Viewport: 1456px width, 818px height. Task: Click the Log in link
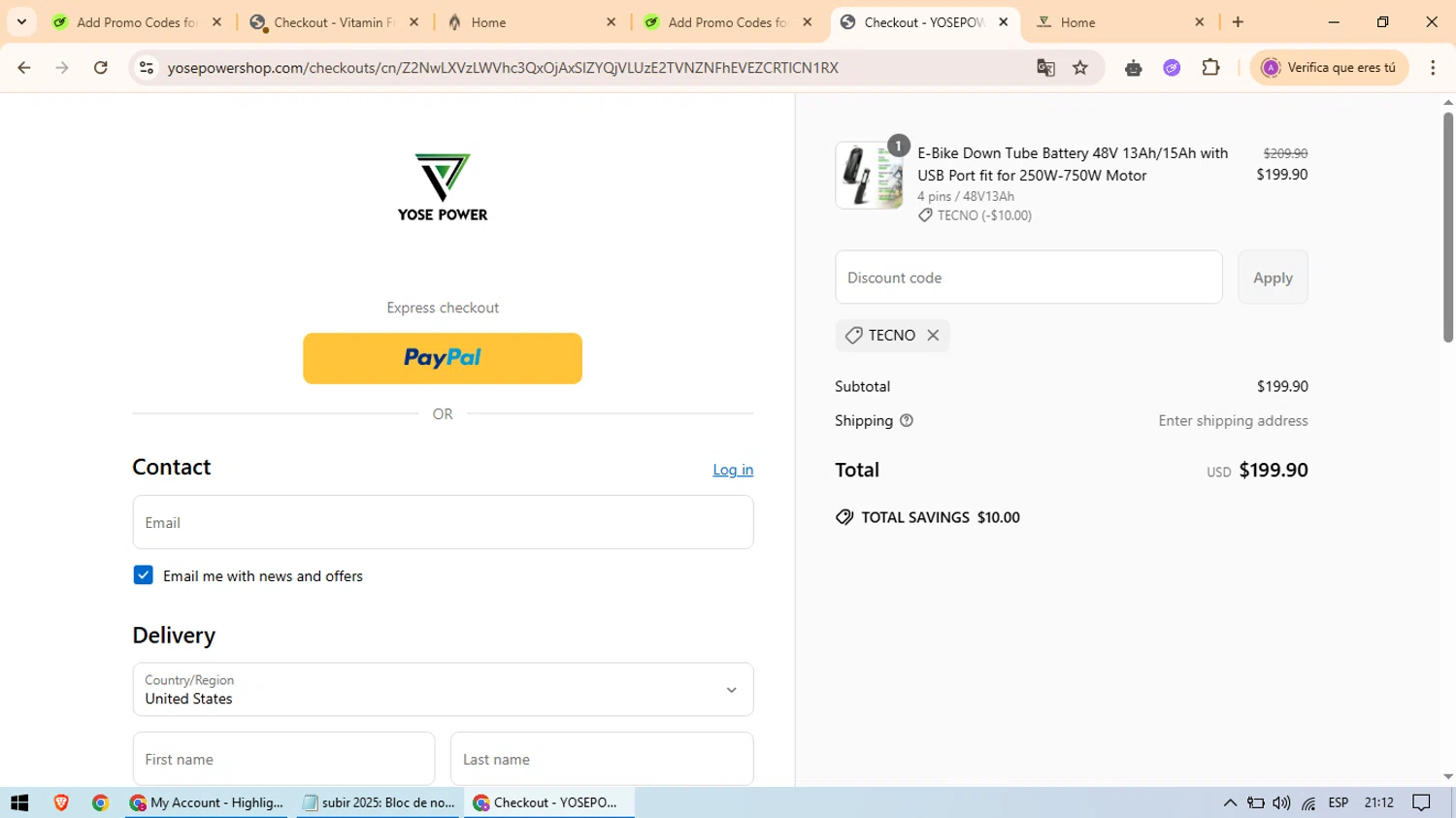pyautogui.click(x=733, y=470)
